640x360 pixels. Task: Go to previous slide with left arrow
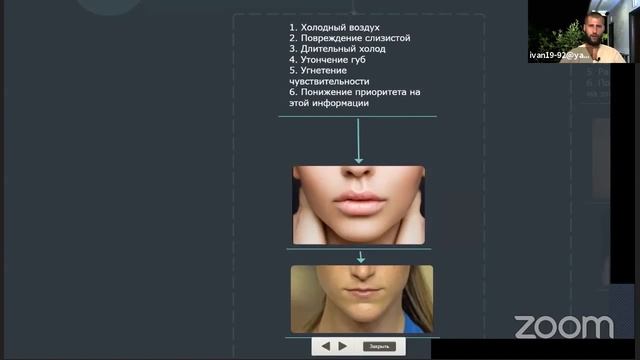coord(326,347)
